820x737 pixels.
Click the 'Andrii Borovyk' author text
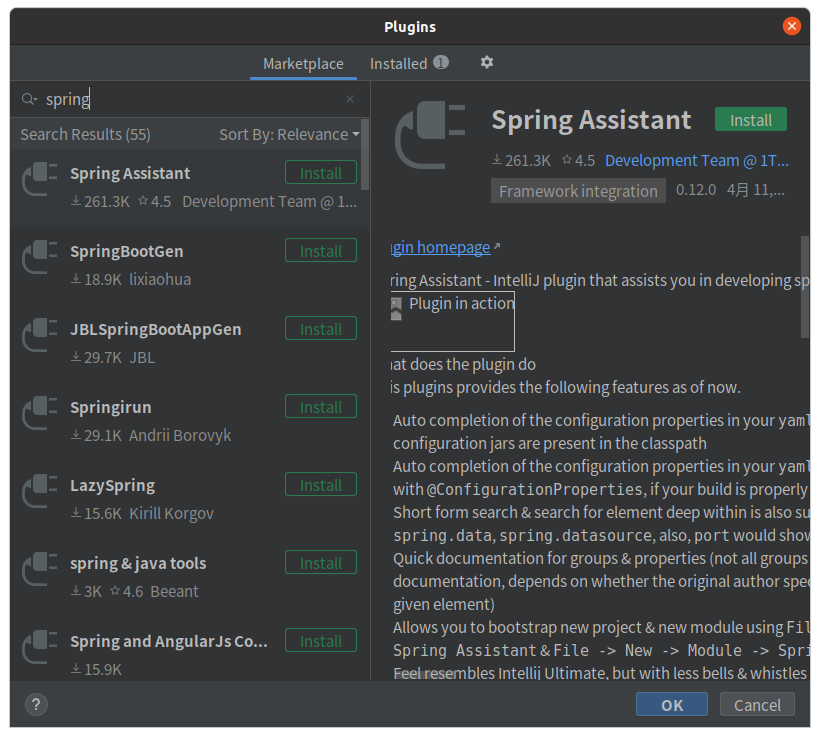(x=180, y=435)
